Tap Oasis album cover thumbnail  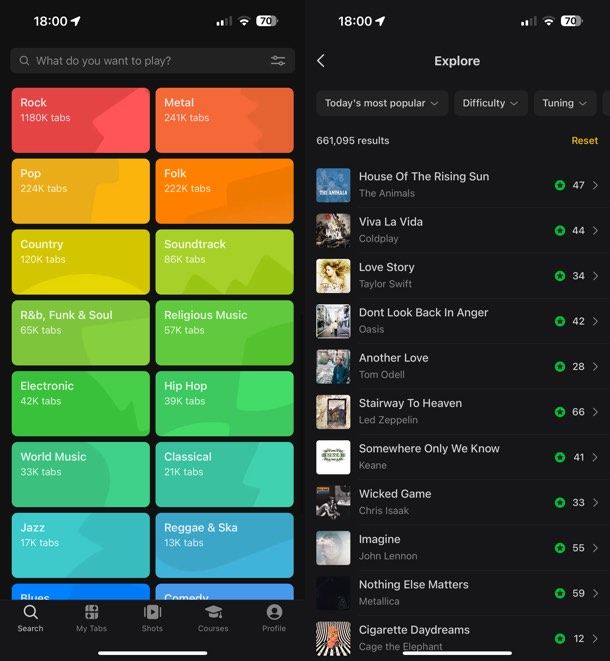pyautogui.click(x=333, y=321)
